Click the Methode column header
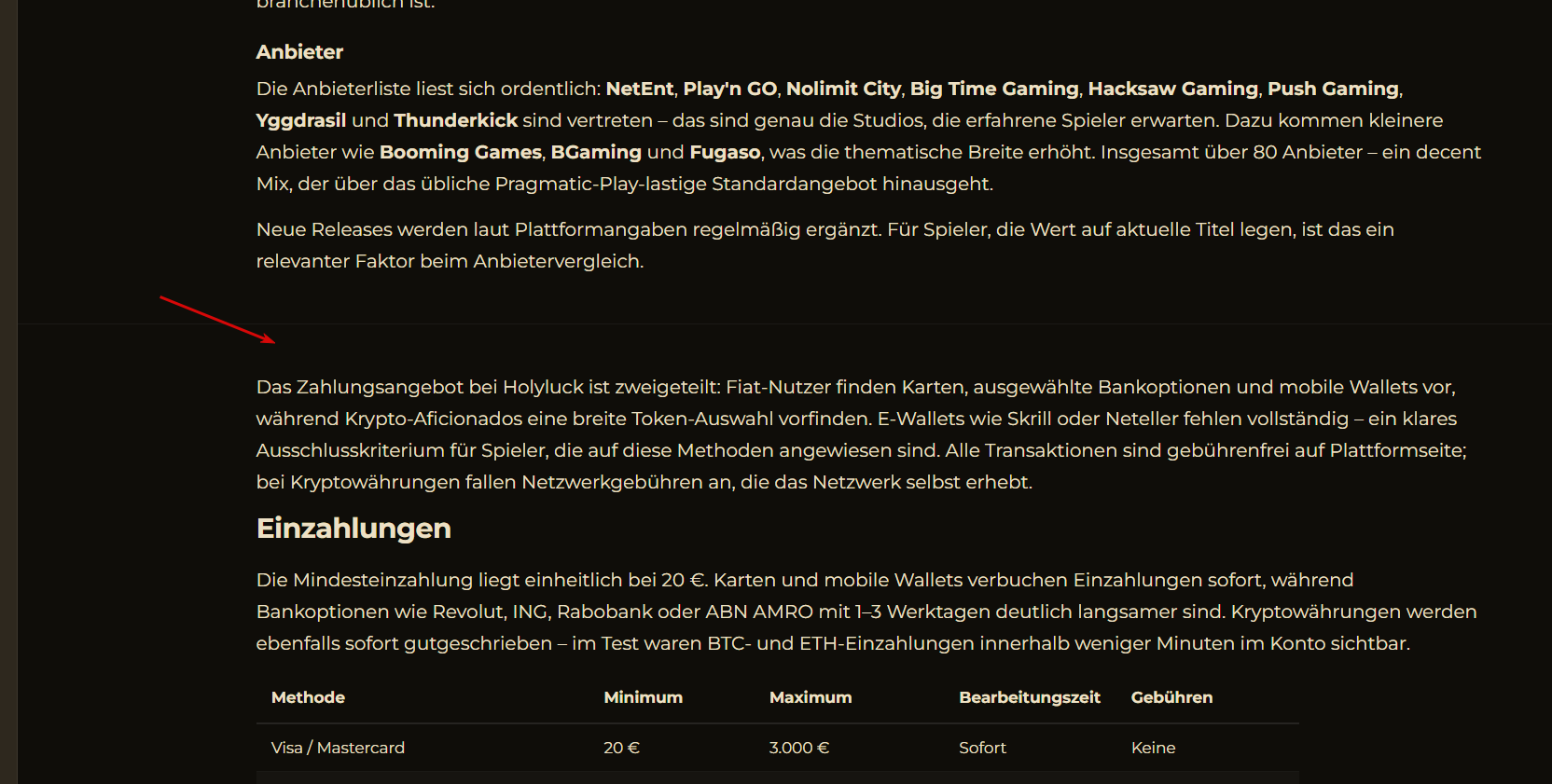Image resolution: width=1552 pixels, height=784 pixels. click(x=308, y=697)
